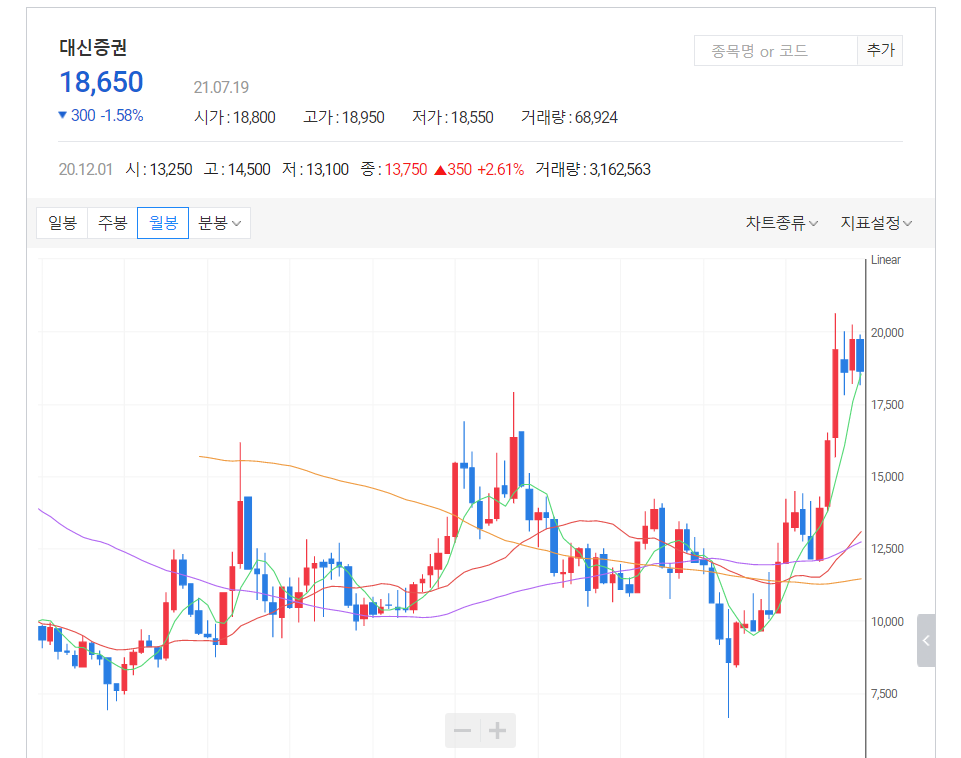Click the 10,000 price axis label
Viewport: 961px width, 758px height.
point(887,622)
